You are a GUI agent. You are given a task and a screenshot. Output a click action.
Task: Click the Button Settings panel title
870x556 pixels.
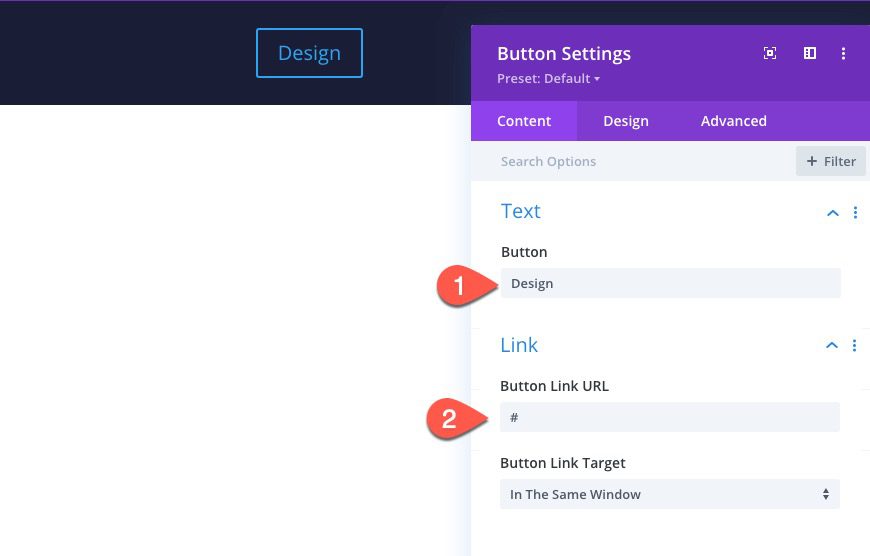click(564, 54)
